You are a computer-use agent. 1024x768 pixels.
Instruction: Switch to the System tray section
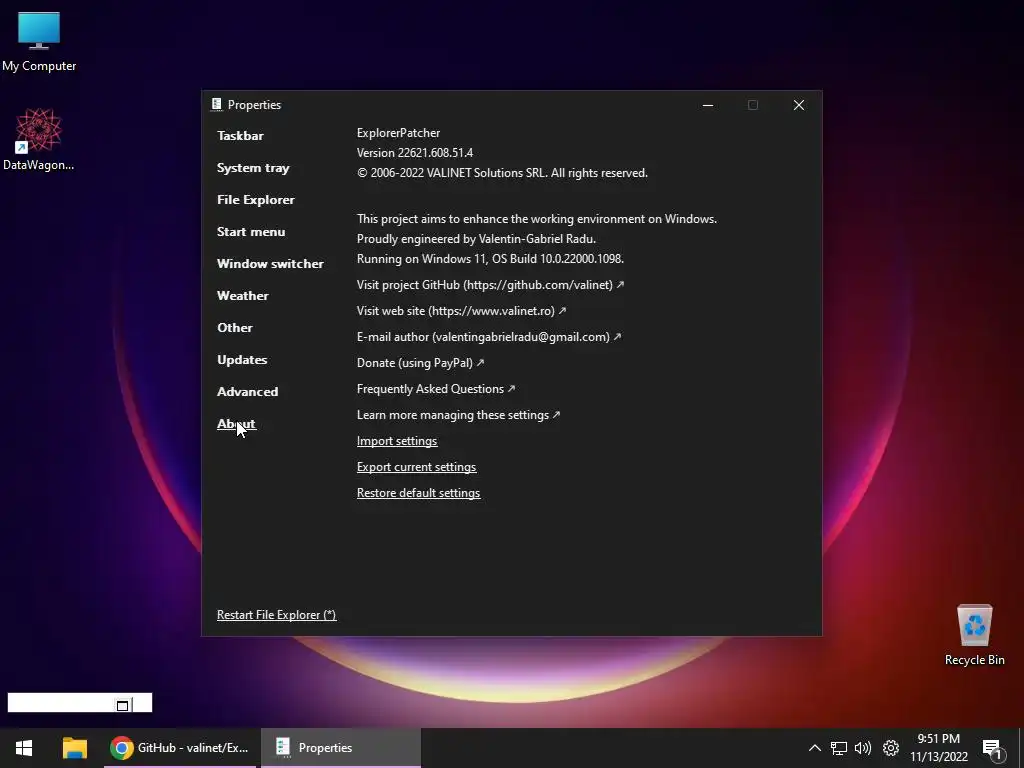coord(253,168)
